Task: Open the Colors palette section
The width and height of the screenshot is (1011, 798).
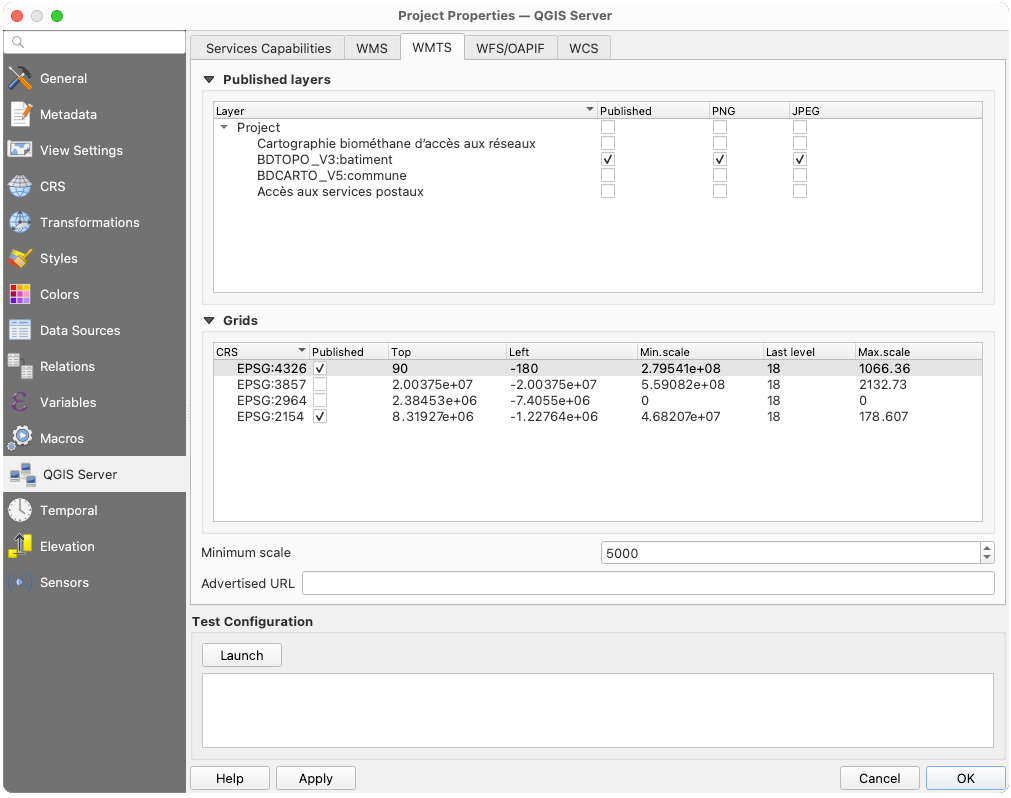Action: 59,294
